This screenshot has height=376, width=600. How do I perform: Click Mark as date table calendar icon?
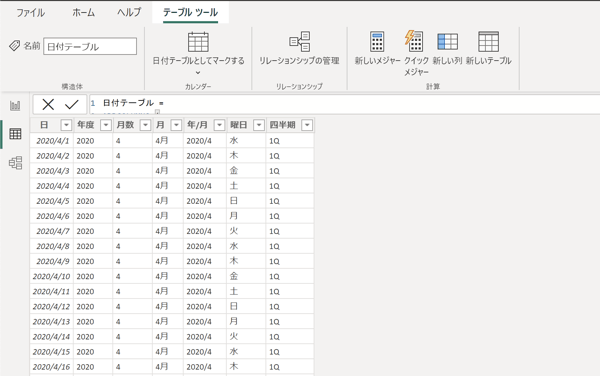(198, 42)
